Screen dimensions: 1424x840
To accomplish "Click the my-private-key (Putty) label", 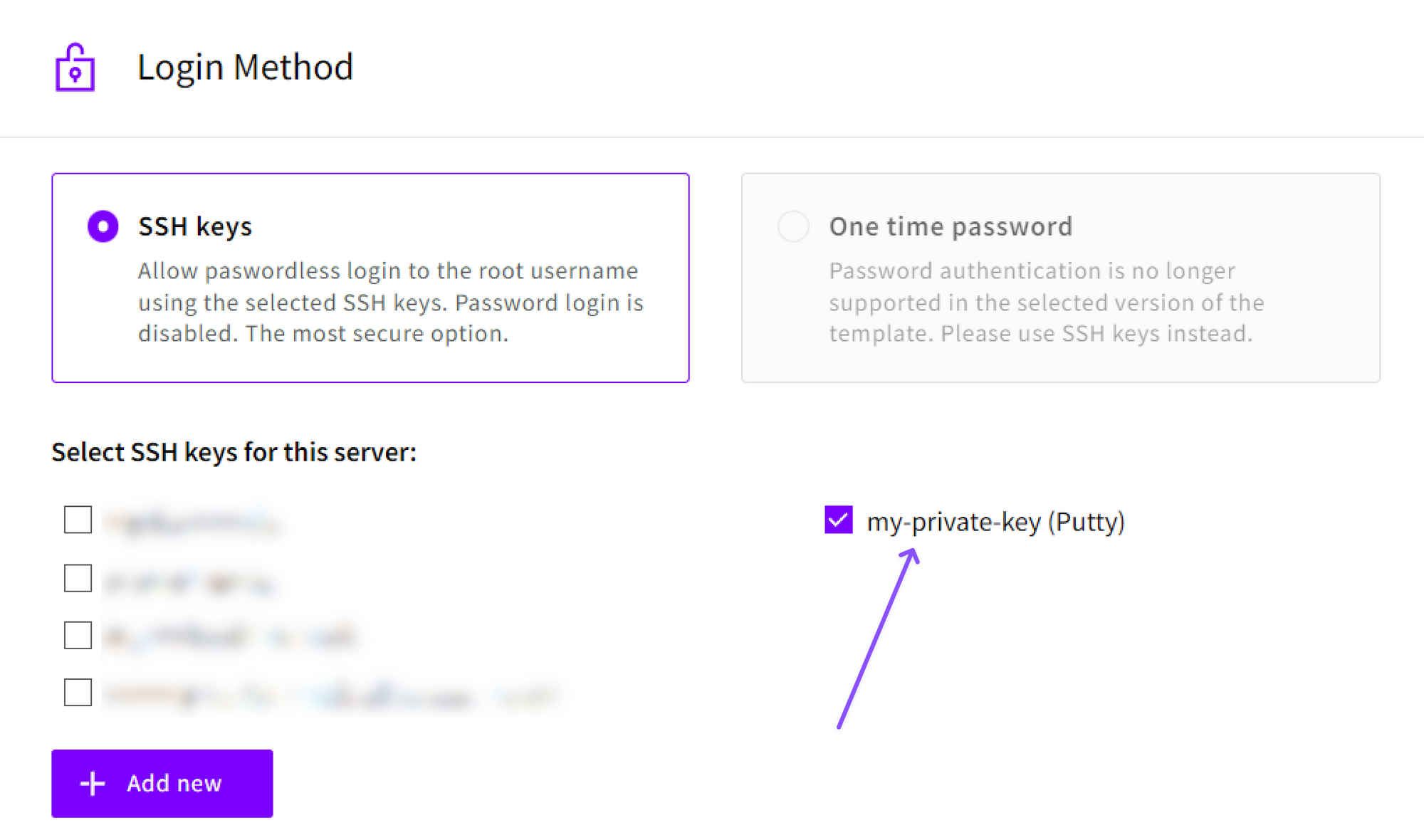I will pyautogui.click(x=995, y=522).
